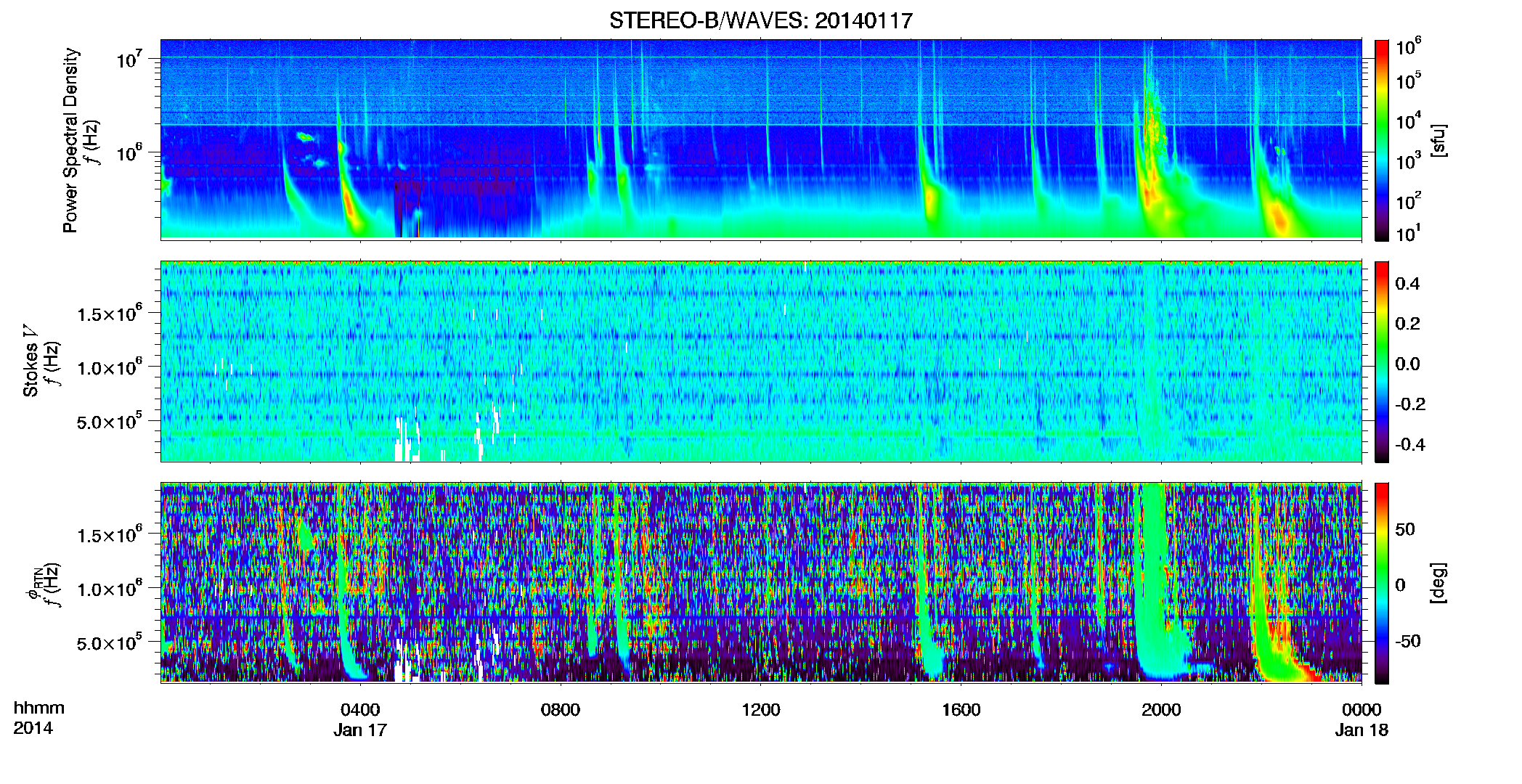This screenshot has width=1522, height=784.
Task: Click the -0.4 value on Stokes colorbar
Action: [1411, 444]
